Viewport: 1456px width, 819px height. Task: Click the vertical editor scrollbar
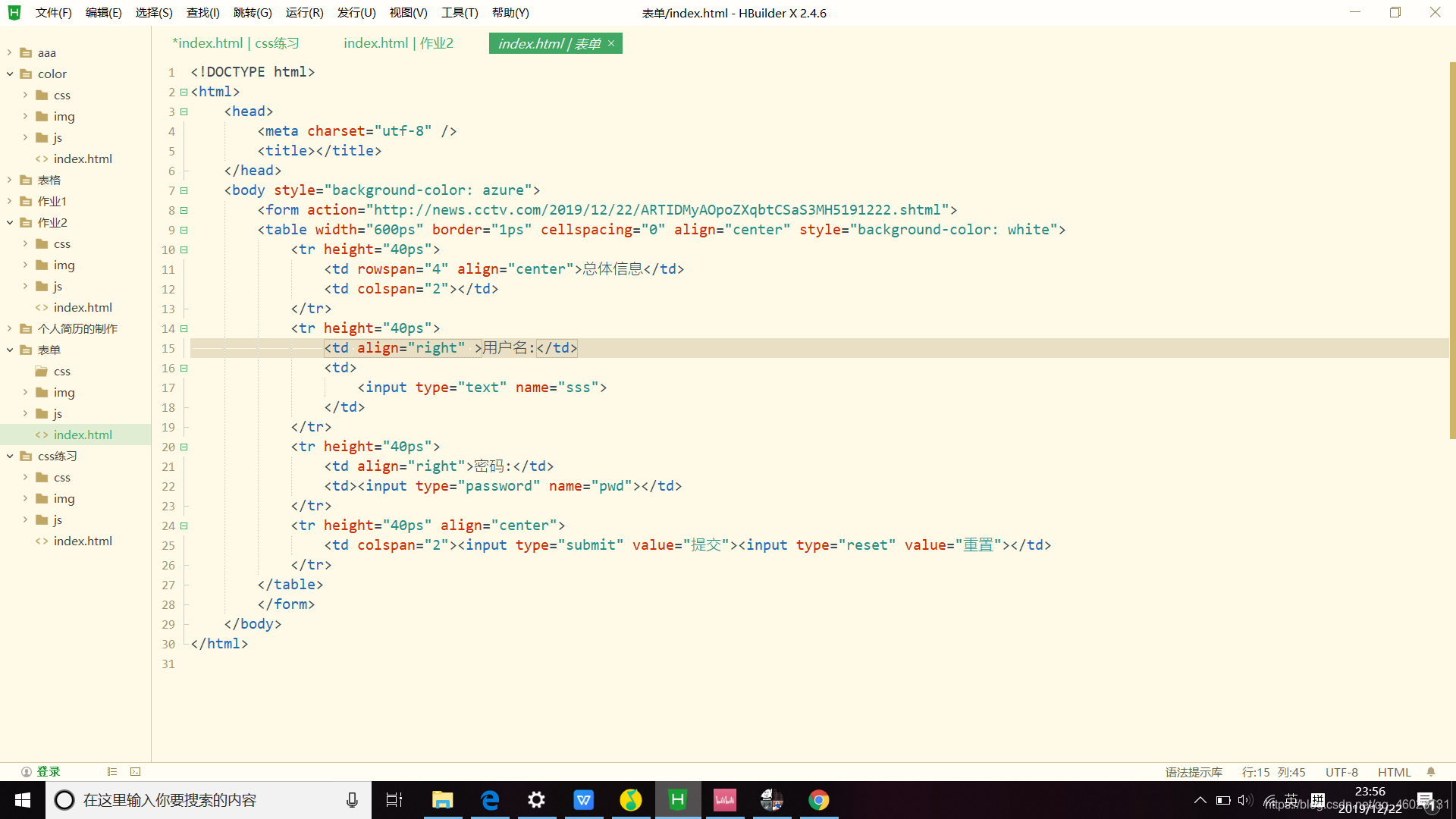click(1451, 250)
